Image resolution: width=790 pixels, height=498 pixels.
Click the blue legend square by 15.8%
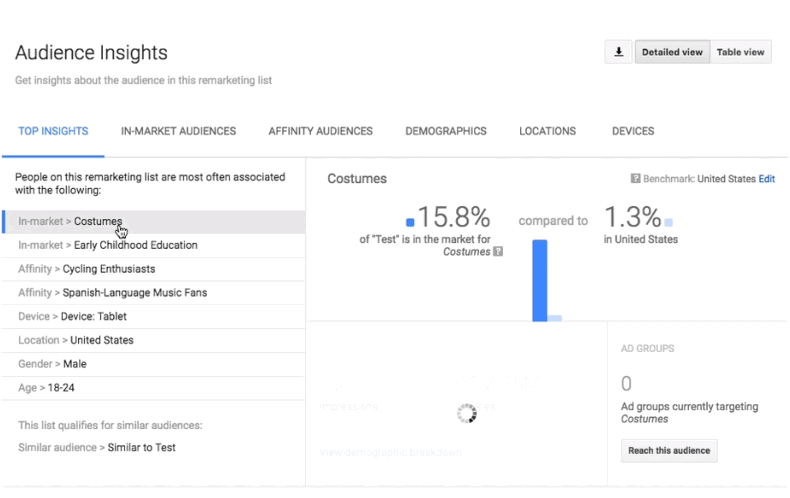(410, 222)
